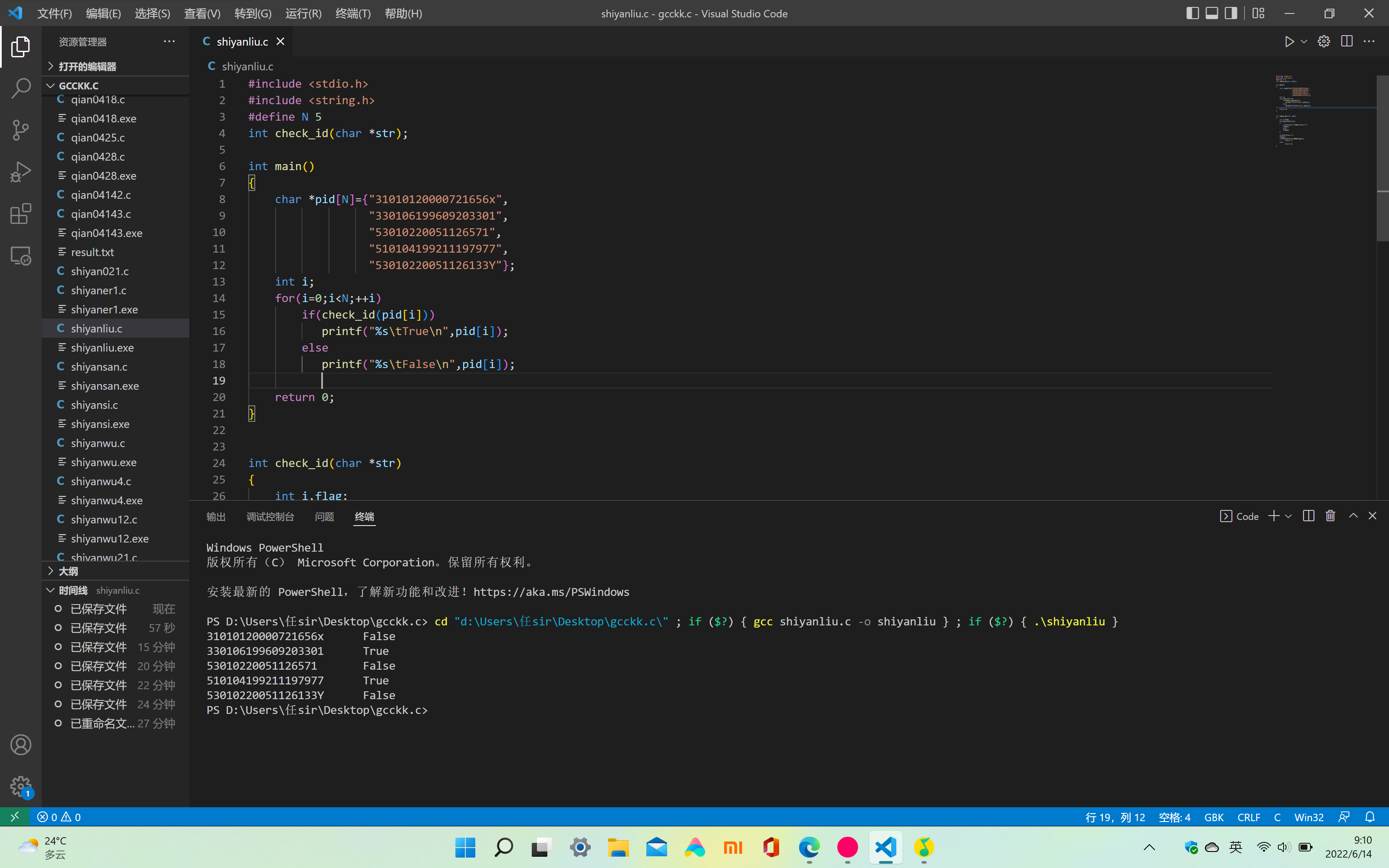Expand the Open Editors section
This screenshot has width=1389, height=868.
(x=115, y=66)
